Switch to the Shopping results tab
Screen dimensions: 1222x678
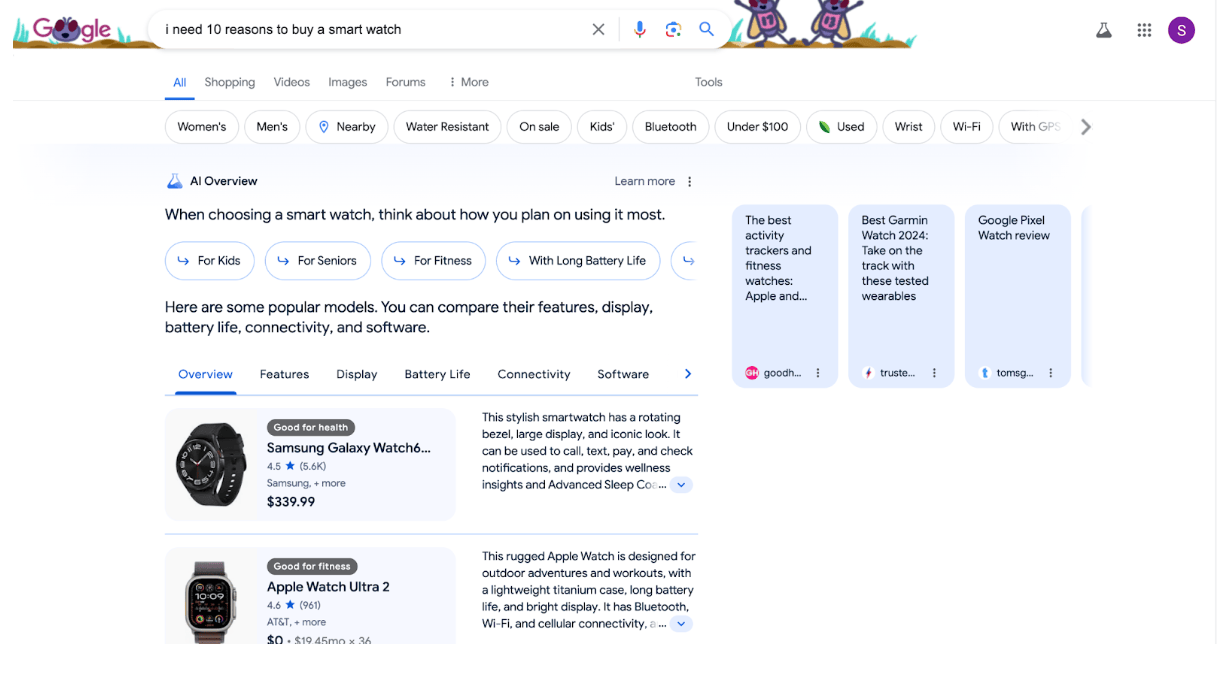click(x=230, y=82)
